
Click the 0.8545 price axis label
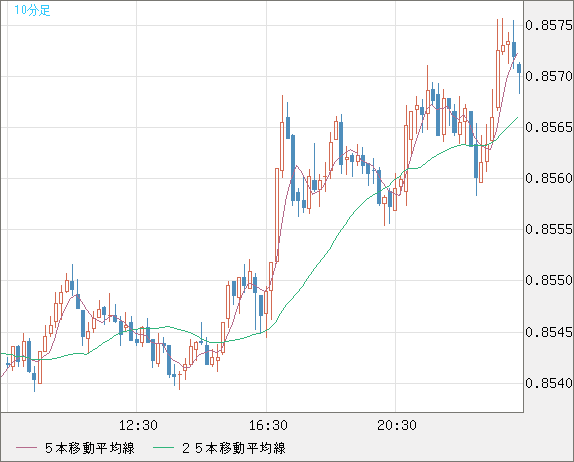[549, 332]
